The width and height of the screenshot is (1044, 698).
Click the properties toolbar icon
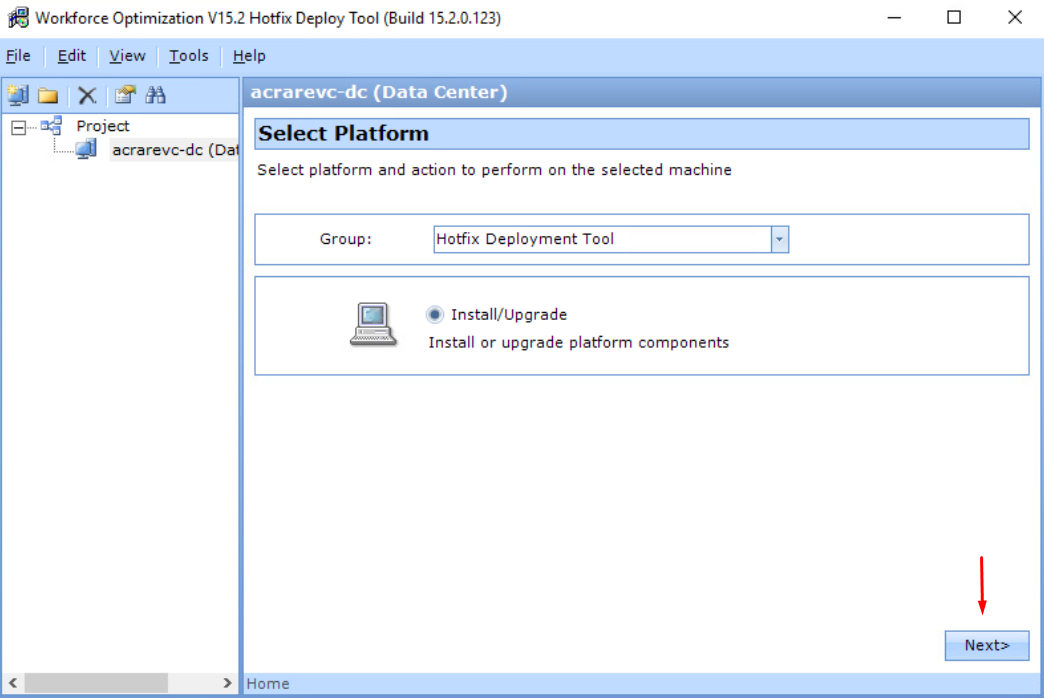pos(124,95)
